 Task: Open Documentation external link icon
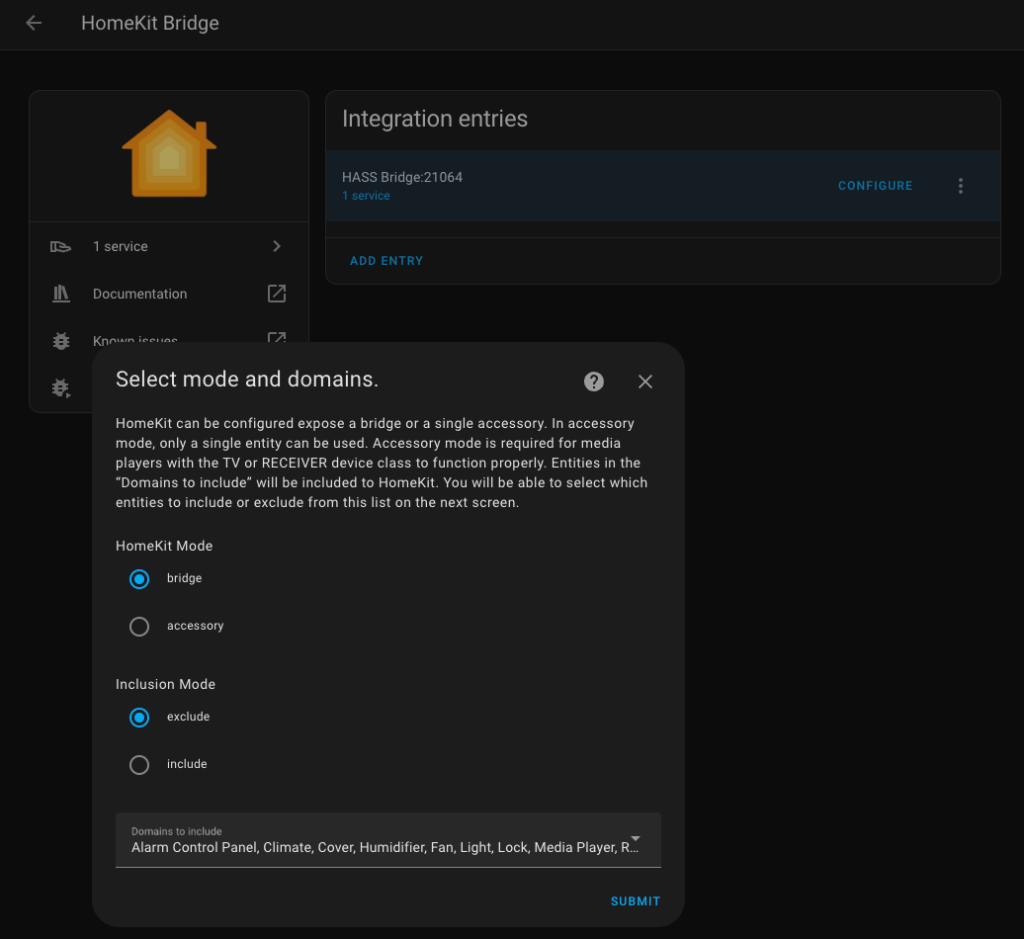277,294
